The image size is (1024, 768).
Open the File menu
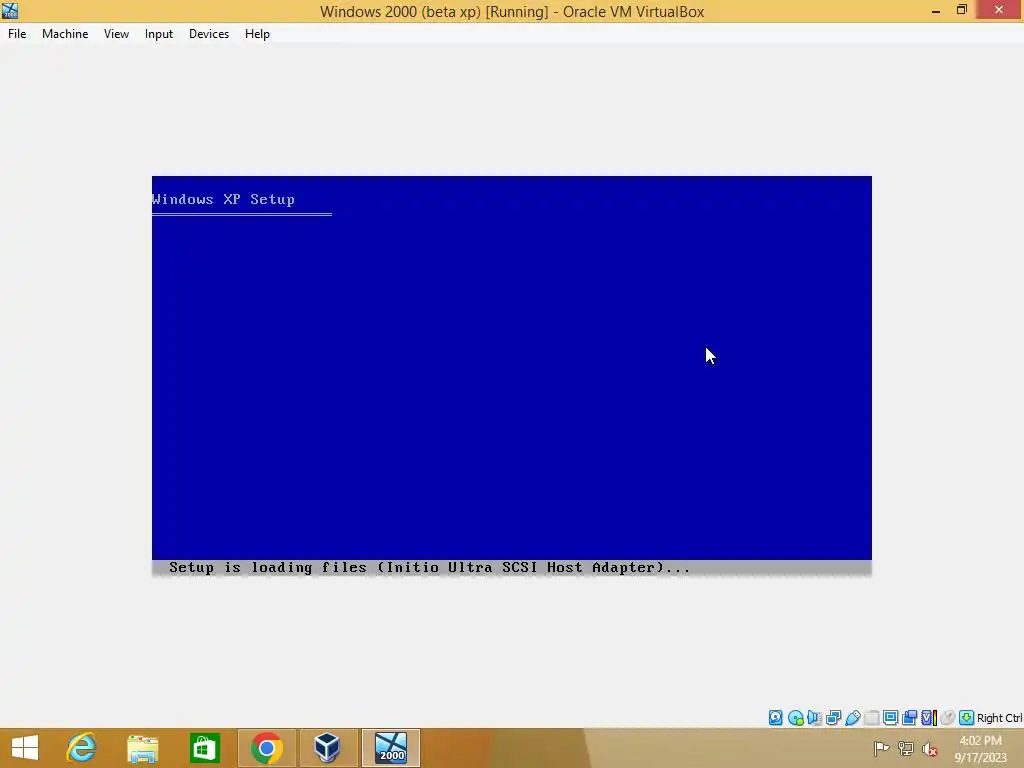coord(17,34)
